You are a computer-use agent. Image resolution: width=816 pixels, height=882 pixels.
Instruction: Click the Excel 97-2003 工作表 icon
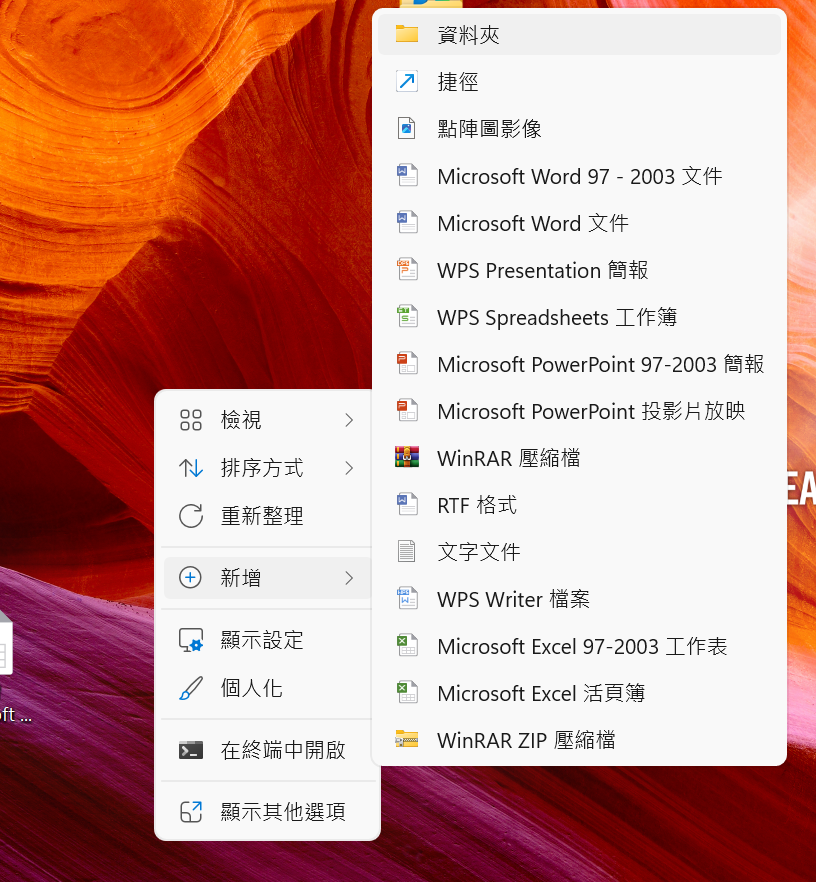407,645
